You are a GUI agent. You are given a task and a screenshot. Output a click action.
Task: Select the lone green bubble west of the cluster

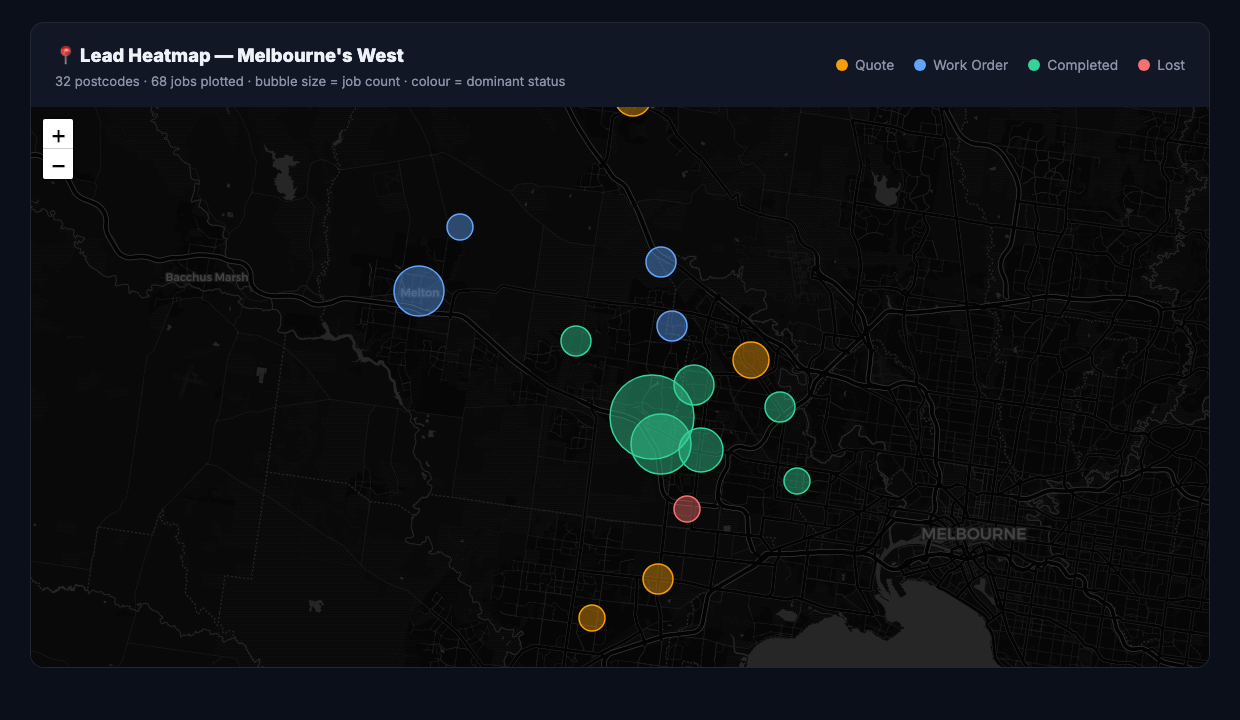click(576, 341)
